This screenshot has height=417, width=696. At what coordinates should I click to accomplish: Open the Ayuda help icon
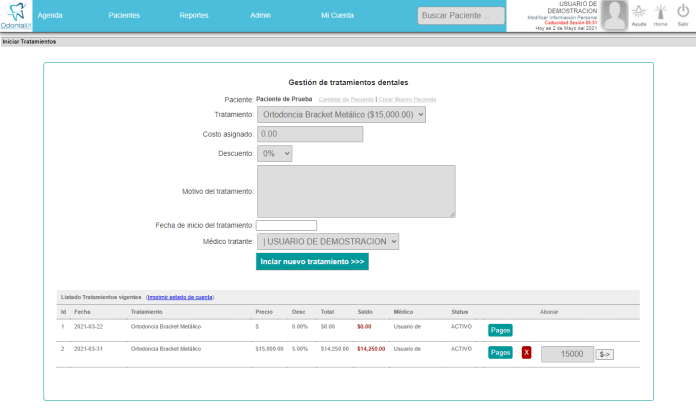[638, 12]
